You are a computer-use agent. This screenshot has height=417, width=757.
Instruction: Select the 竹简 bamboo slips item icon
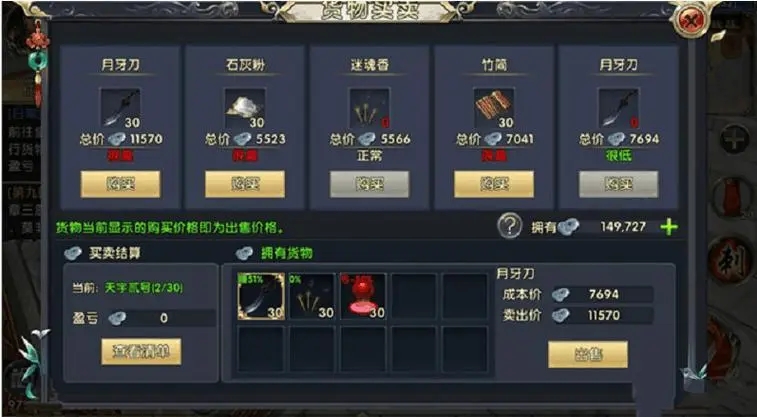coord(494,108)
